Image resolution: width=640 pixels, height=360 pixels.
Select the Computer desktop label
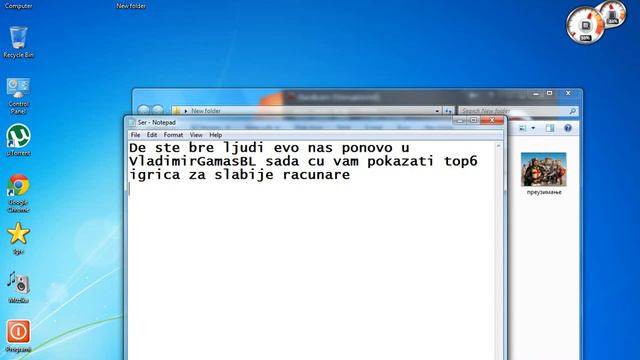[x=18, y=6]
